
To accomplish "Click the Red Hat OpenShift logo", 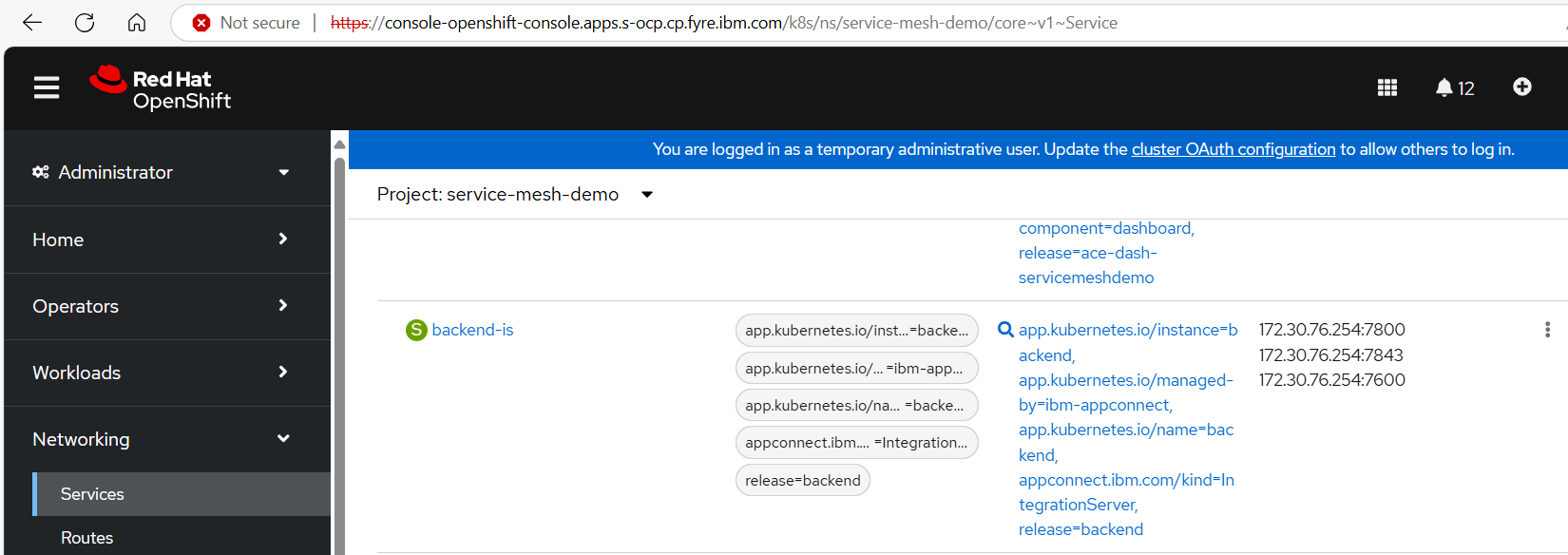I will pos(161,88).
